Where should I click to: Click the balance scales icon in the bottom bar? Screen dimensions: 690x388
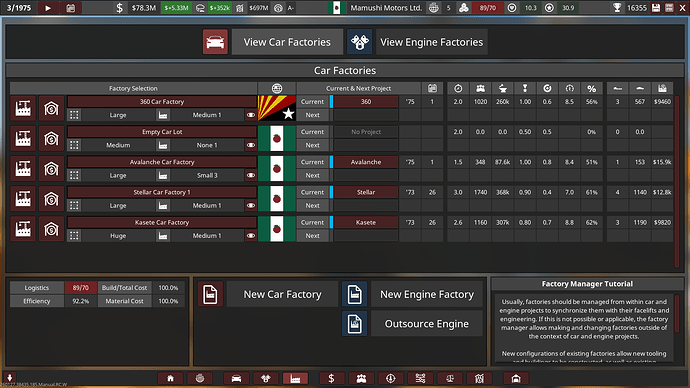coord(450,378)
